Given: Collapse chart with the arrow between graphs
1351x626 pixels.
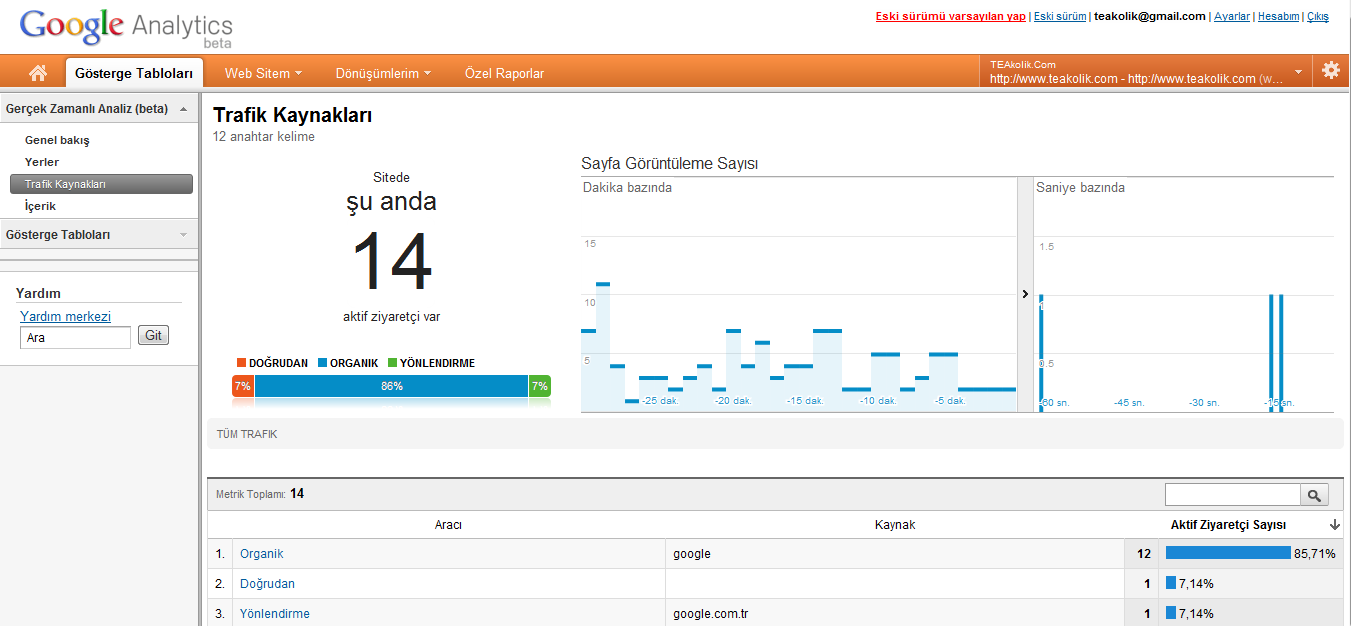Looking at the screenshot, I should (x=1025, y=294).
